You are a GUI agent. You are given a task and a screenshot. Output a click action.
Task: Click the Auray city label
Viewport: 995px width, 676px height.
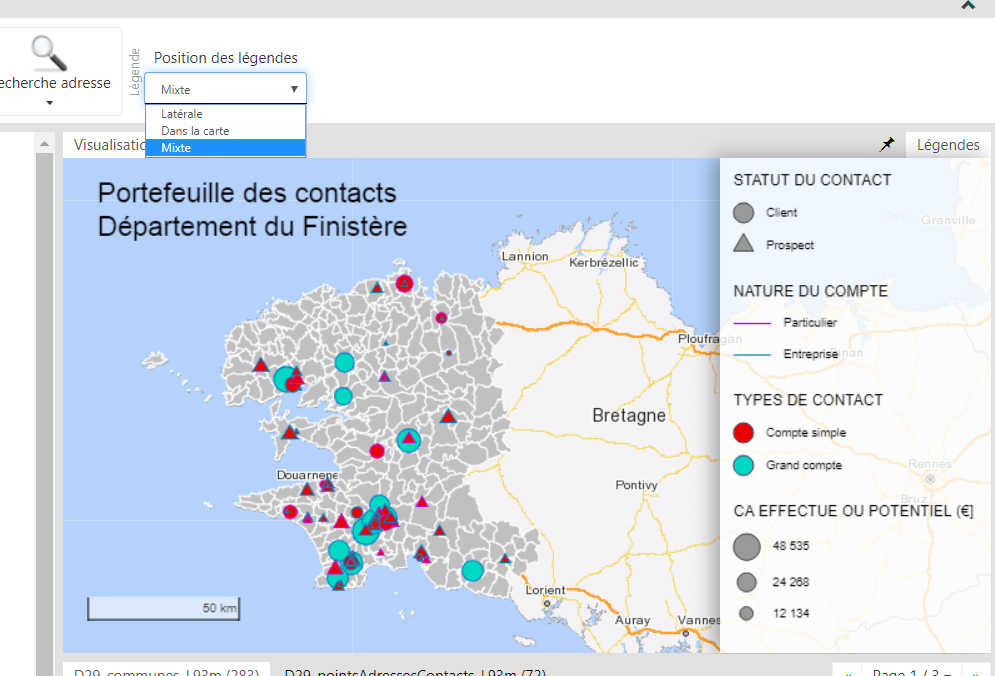tap(633, 620)
